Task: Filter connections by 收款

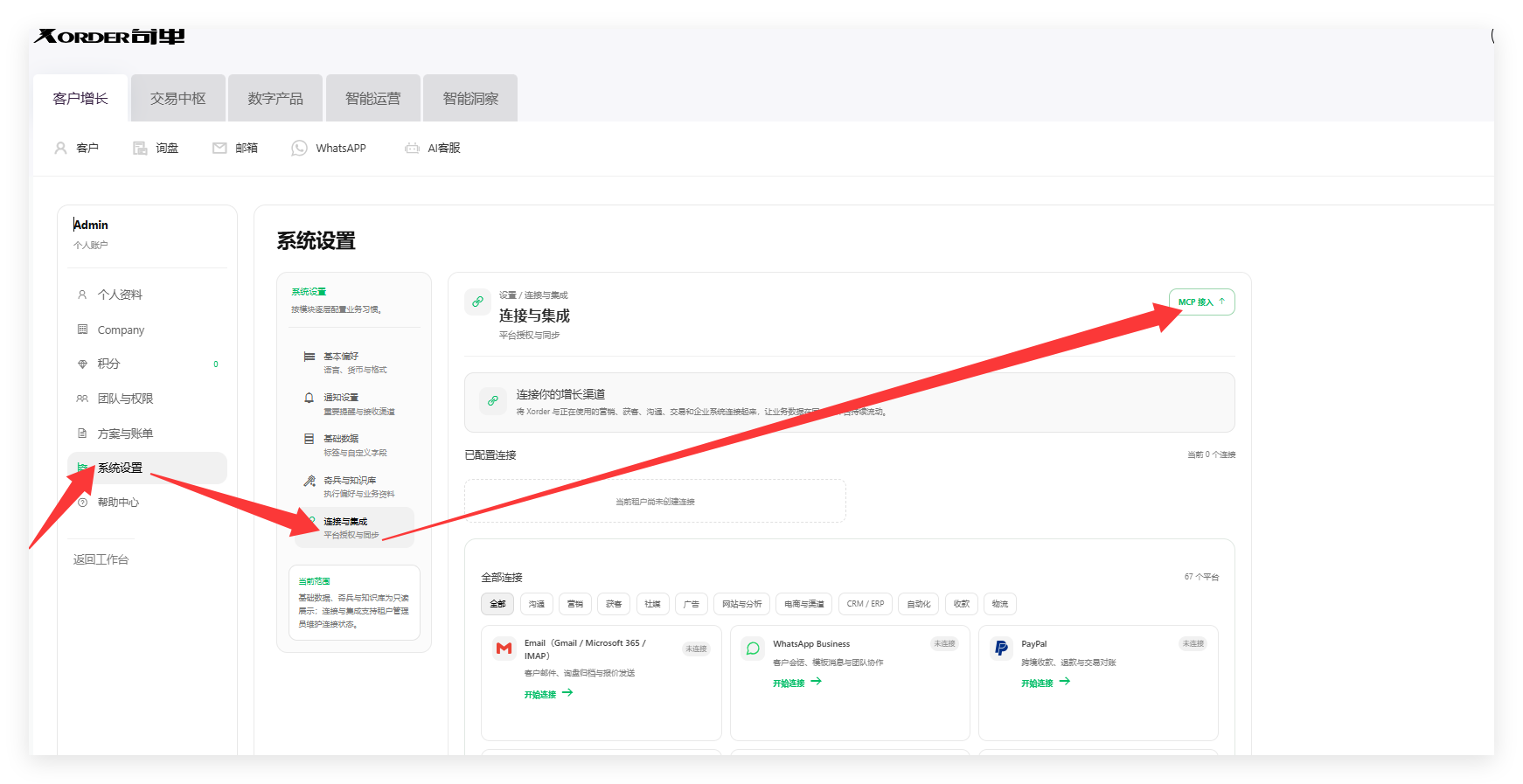Action: [962, 604]
